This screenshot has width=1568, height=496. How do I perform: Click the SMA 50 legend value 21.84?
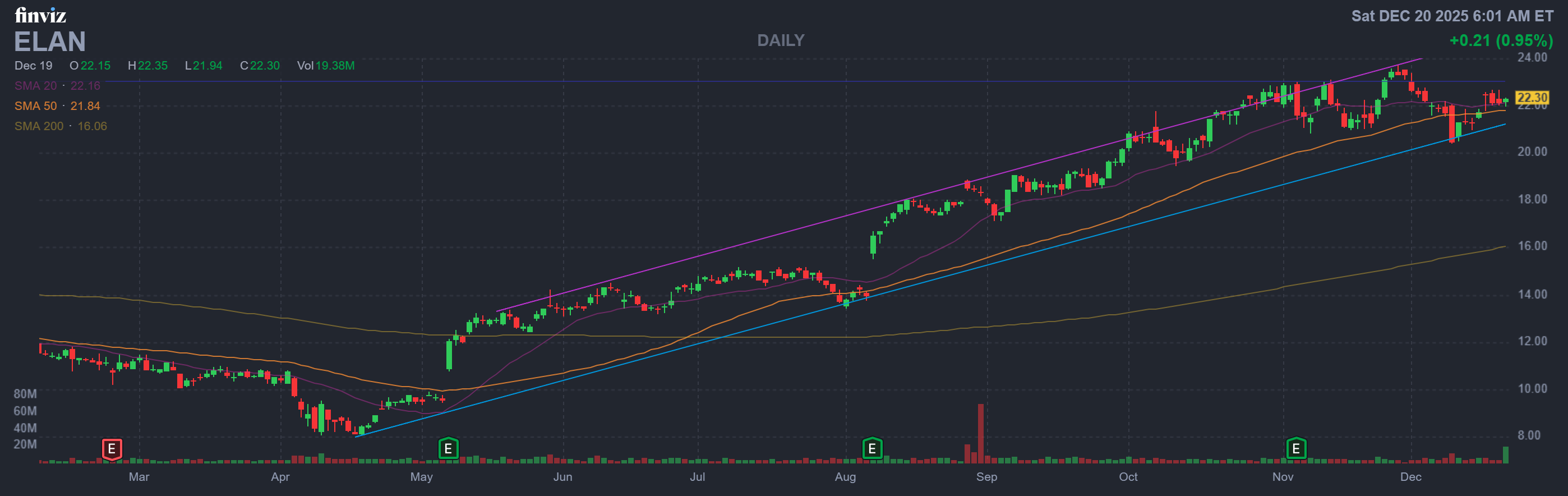tap(85, 105)
